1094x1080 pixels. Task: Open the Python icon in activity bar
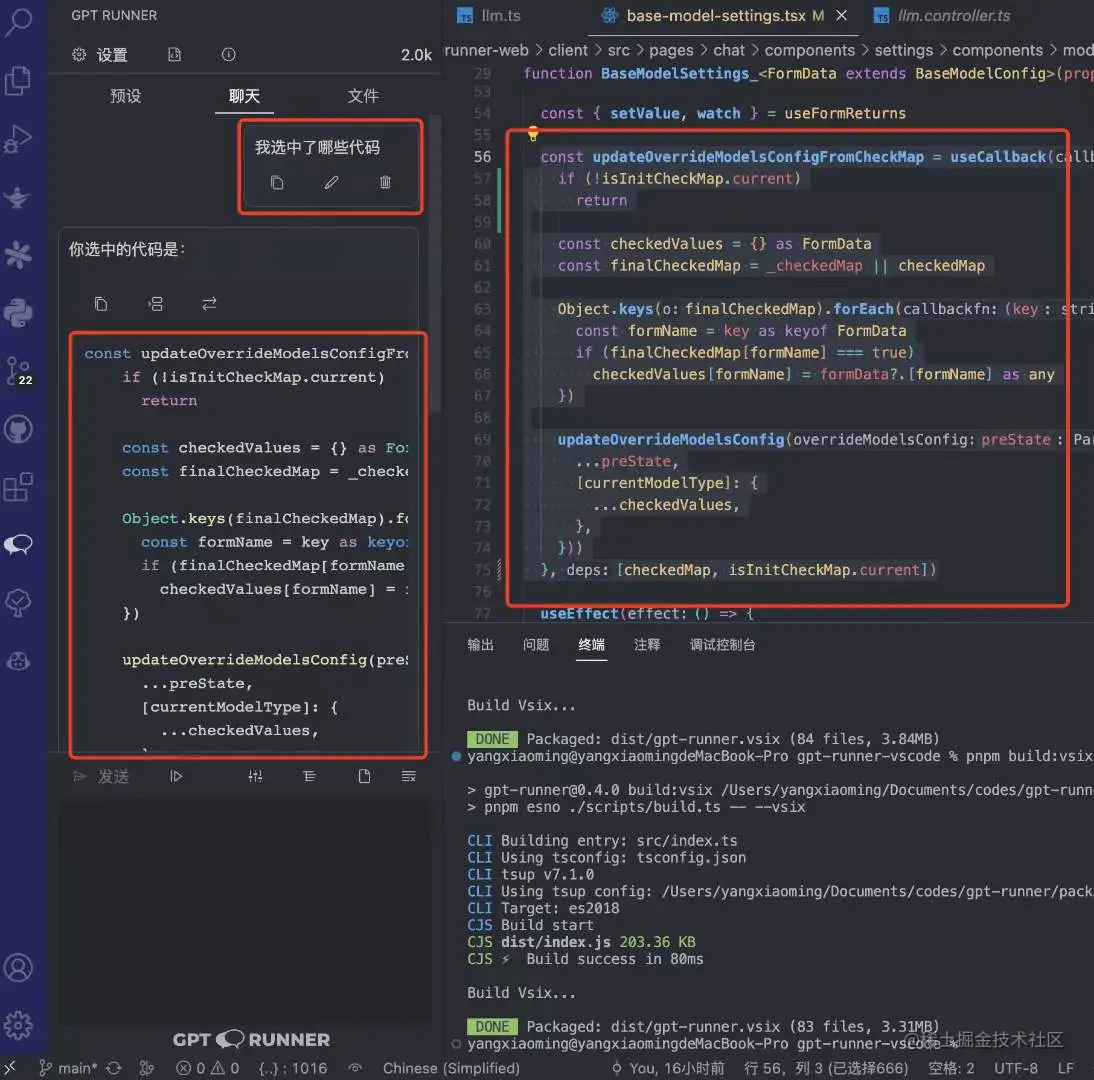pos(18,312)
